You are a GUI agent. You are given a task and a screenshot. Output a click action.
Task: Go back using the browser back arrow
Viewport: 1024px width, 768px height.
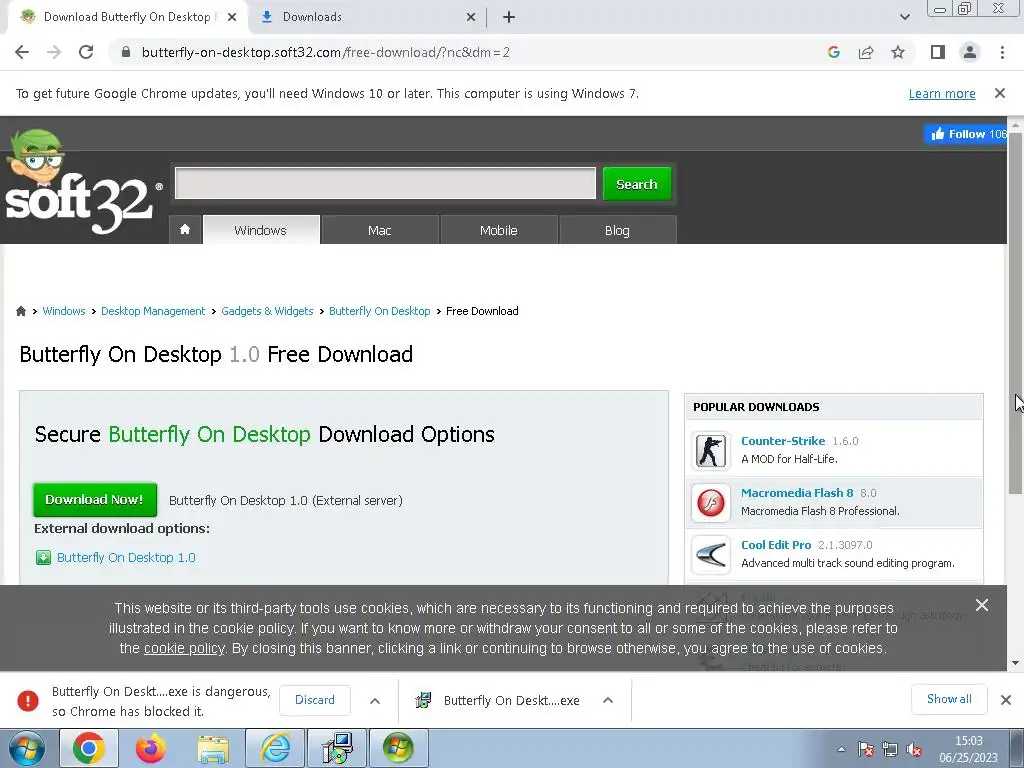click(x=22, y=52)
